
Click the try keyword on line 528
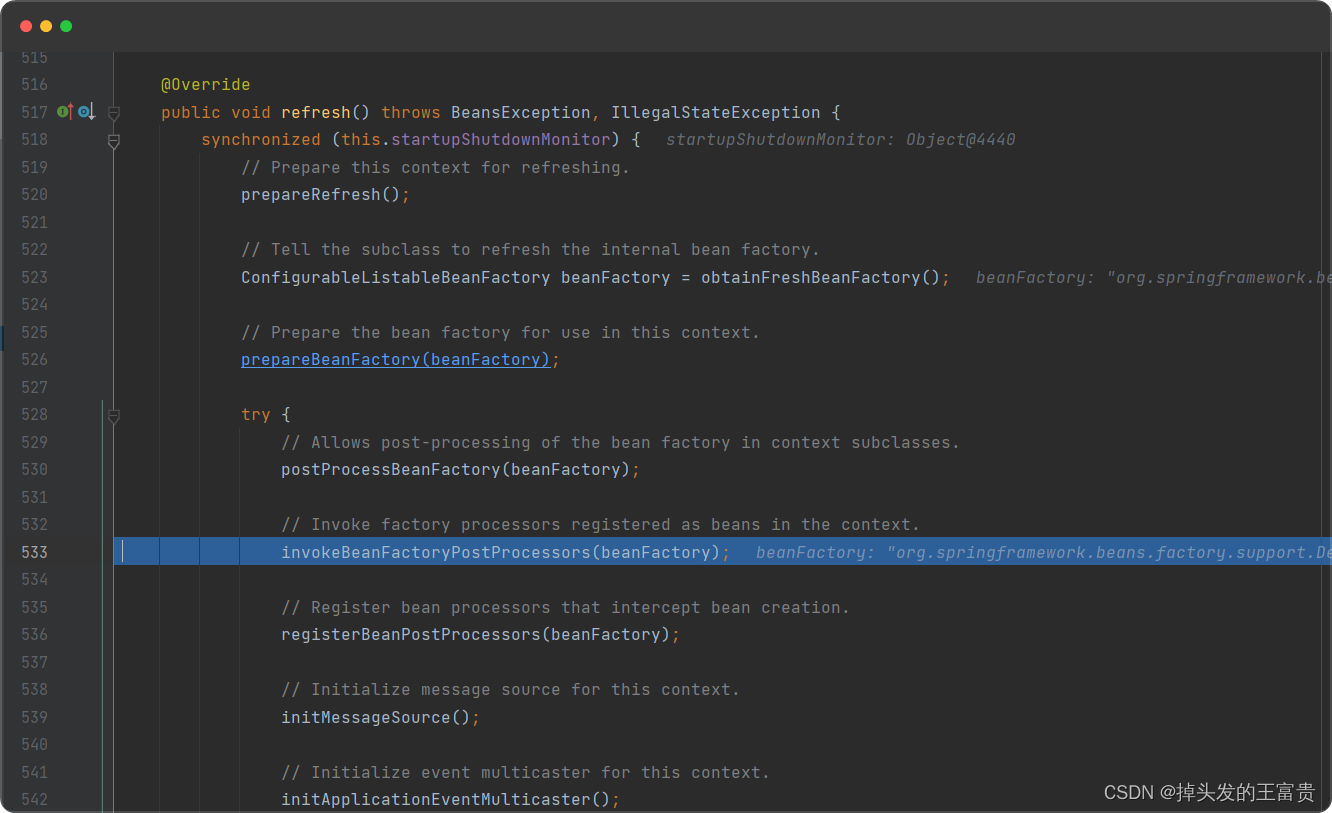tap(256, 415)
